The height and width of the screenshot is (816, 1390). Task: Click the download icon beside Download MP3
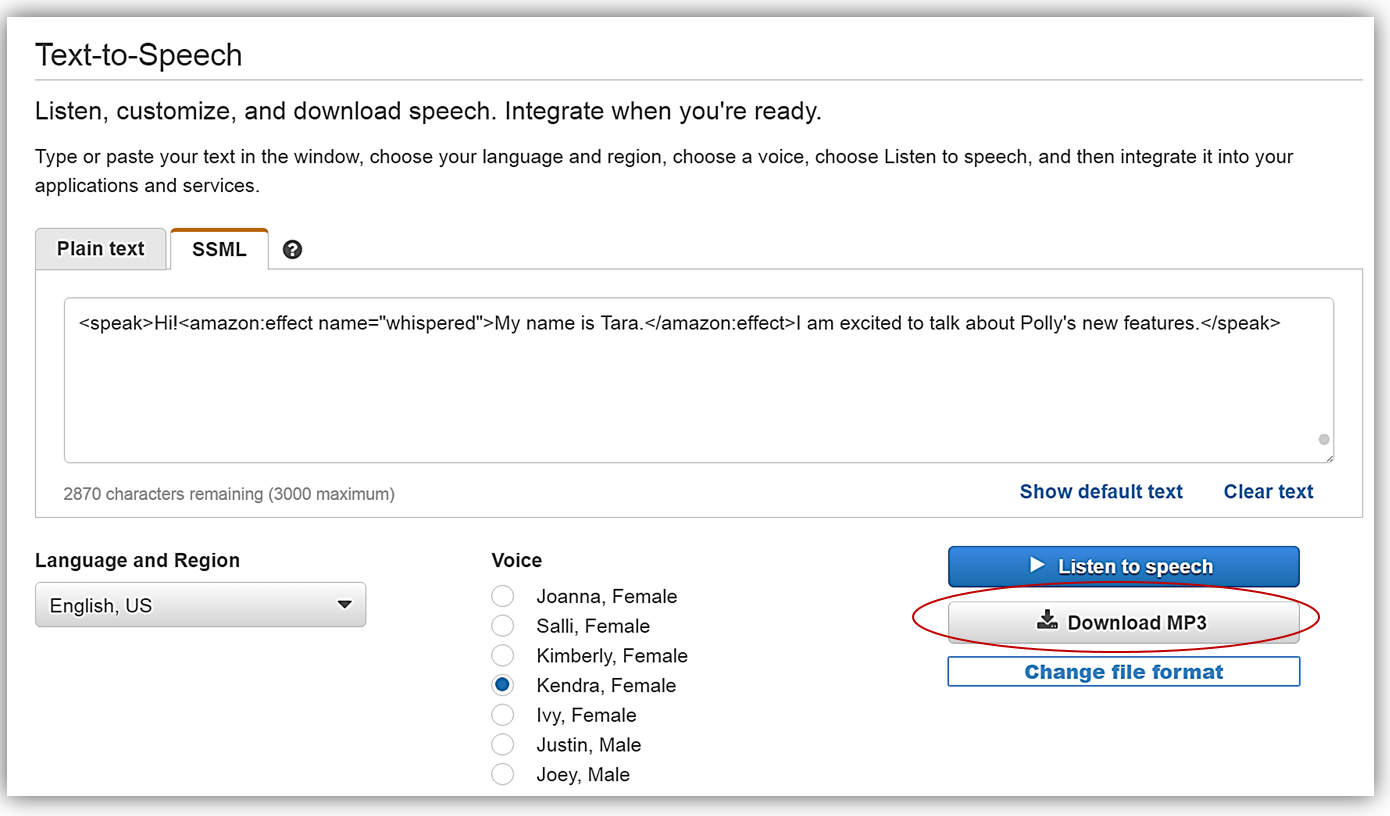[x=1047, y=622]
